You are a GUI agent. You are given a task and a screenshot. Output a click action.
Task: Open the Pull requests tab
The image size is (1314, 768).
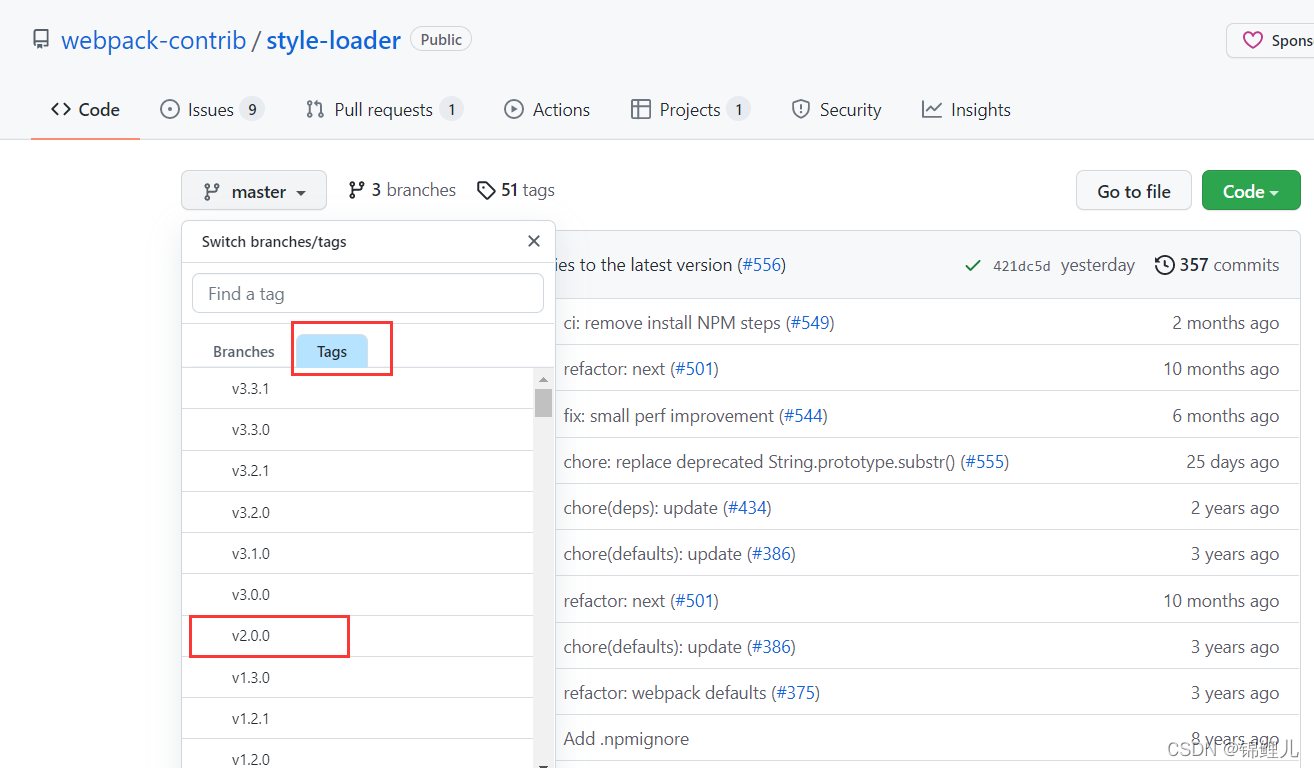click(384, 110)
